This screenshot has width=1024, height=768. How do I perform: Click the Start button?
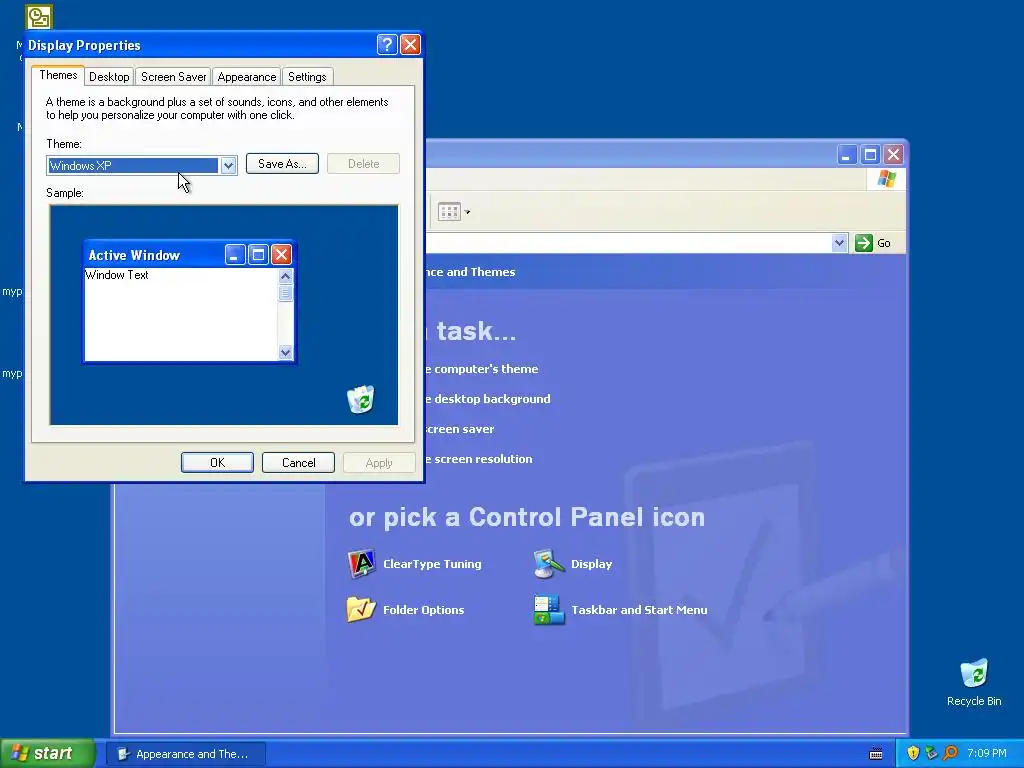tap(47, 753)
